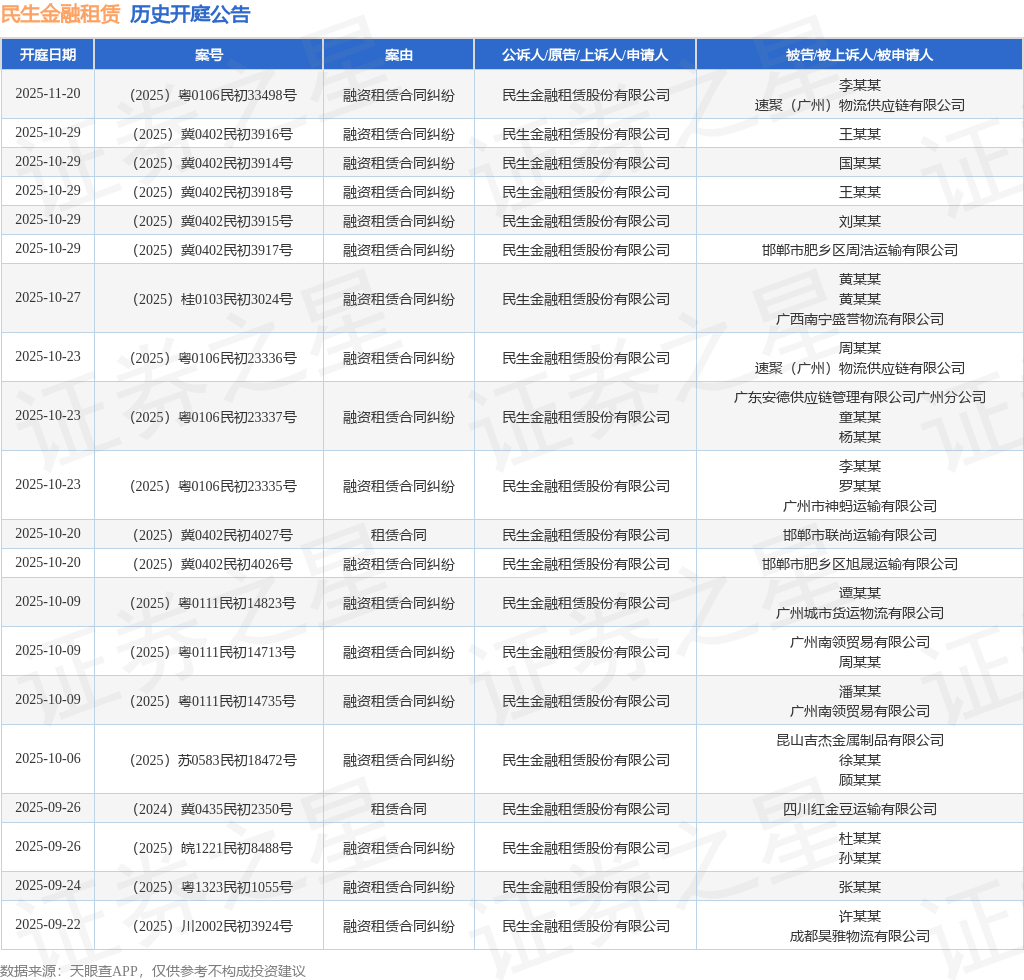The height and width of the screenshot is (980, 1024).
Task: Click defendant 刘某某
Action: pyautogui.click(x=859, y=221)
